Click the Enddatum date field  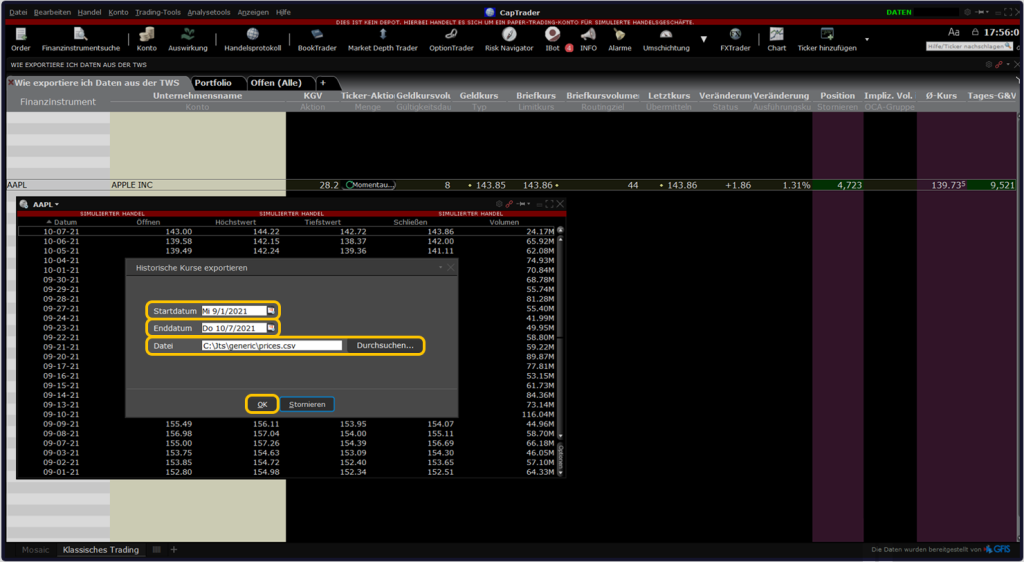[x=234, y=328]
